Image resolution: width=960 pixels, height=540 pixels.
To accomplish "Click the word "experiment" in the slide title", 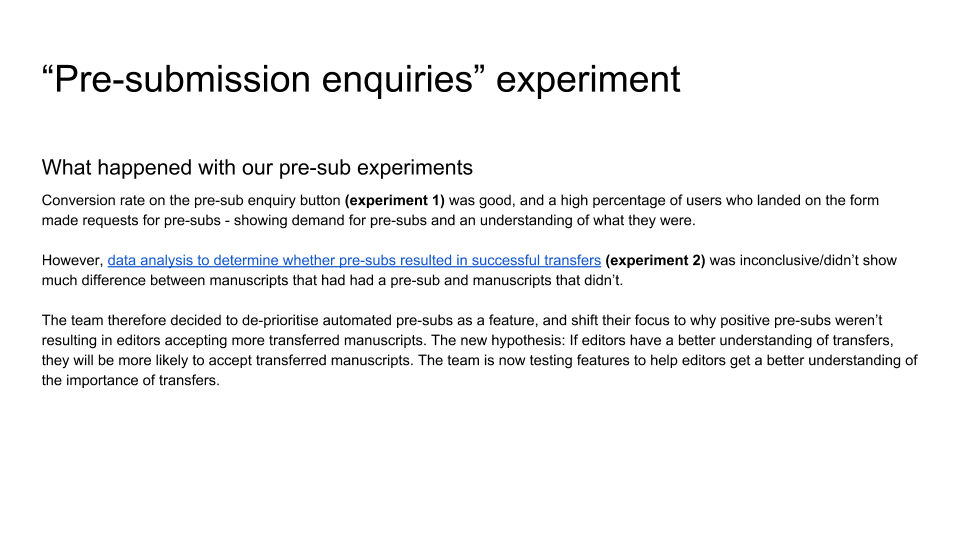I will pos(588,79).
